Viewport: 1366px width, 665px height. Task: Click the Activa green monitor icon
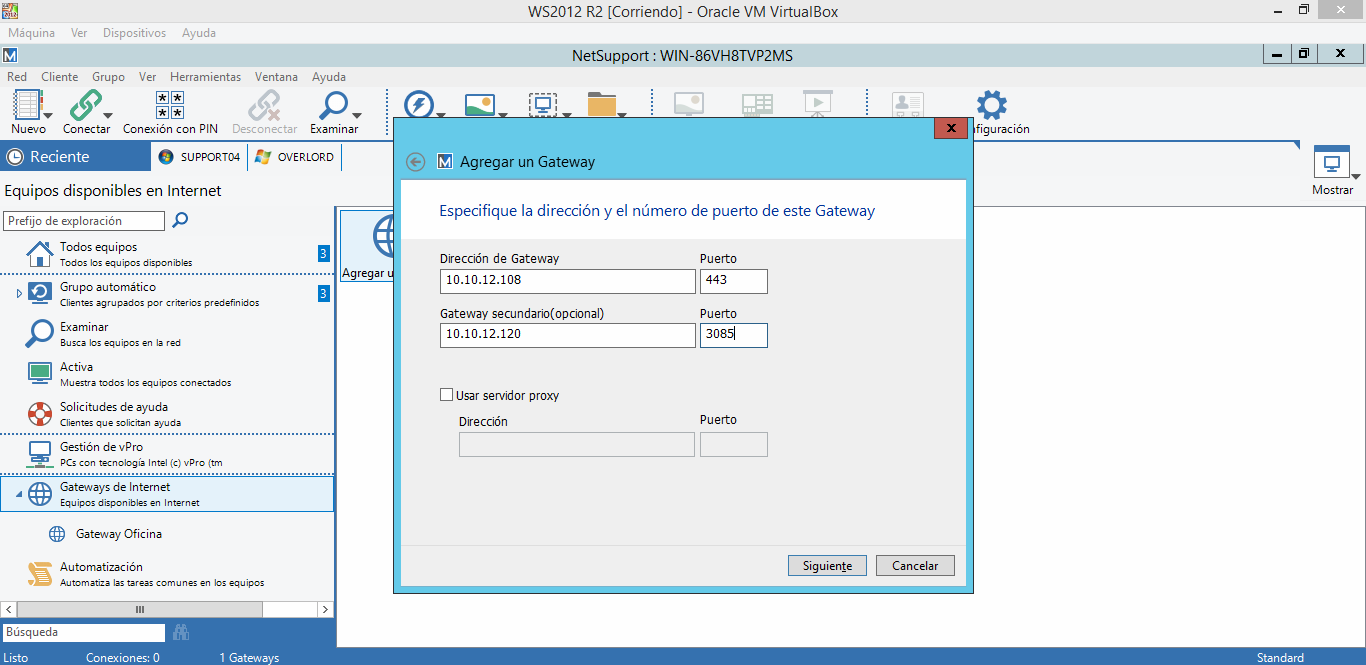39,374
